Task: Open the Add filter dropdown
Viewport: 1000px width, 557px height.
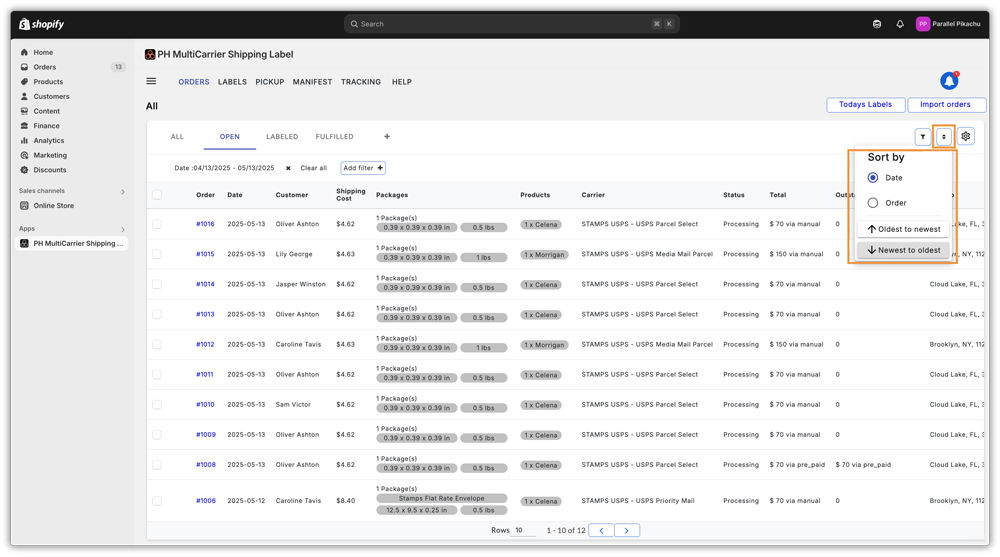Action: (x=363, y=168)
